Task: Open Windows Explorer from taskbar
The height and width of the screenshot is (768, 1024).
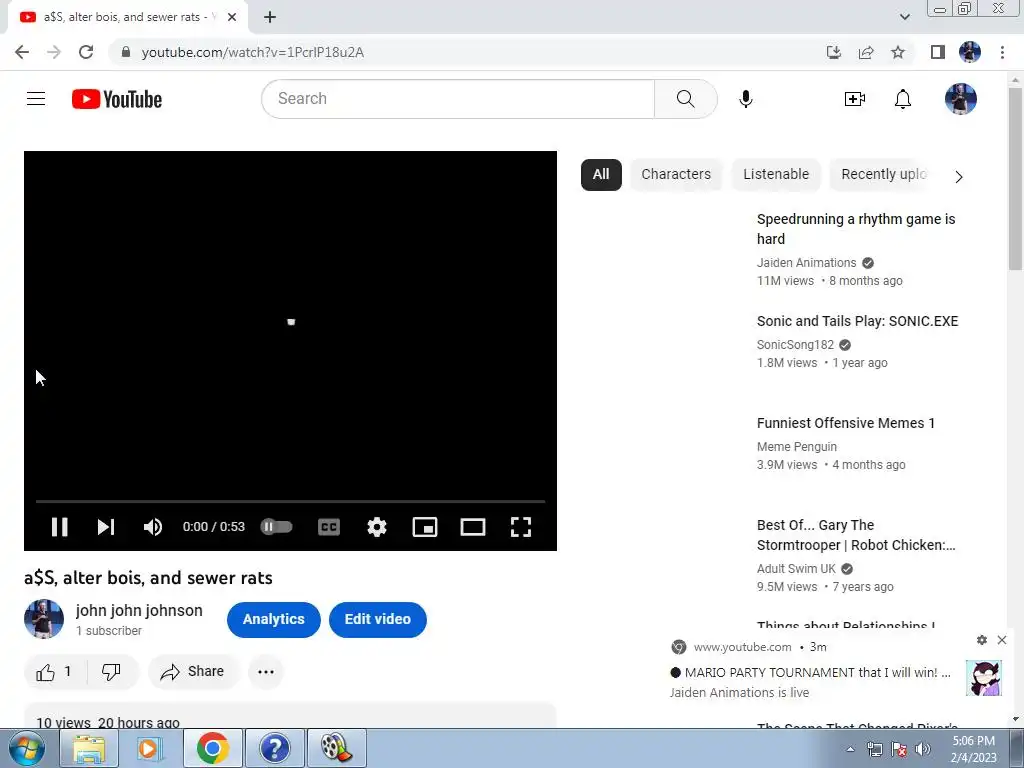Action: point(89,748)
